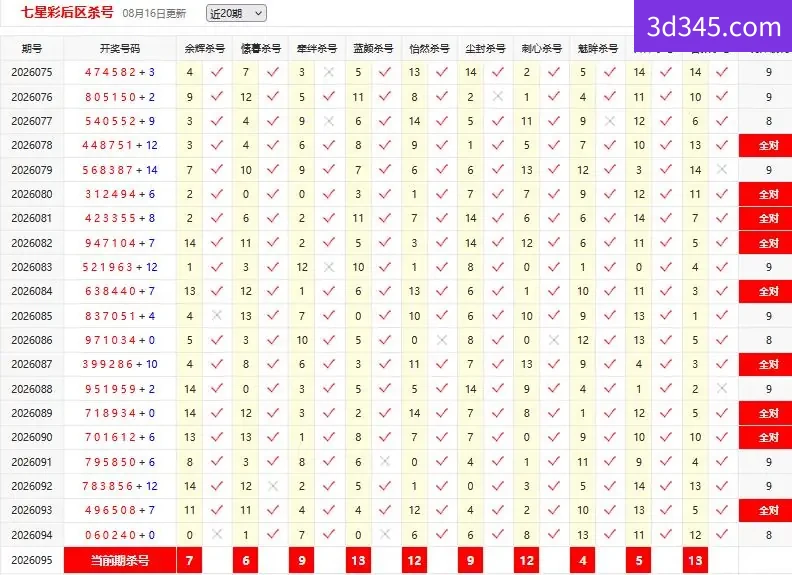Image resolution: width=792 pixels, height=575 pixels.
Task: Open the 近20期 period dropdown
Action: [x=236, y=14]
